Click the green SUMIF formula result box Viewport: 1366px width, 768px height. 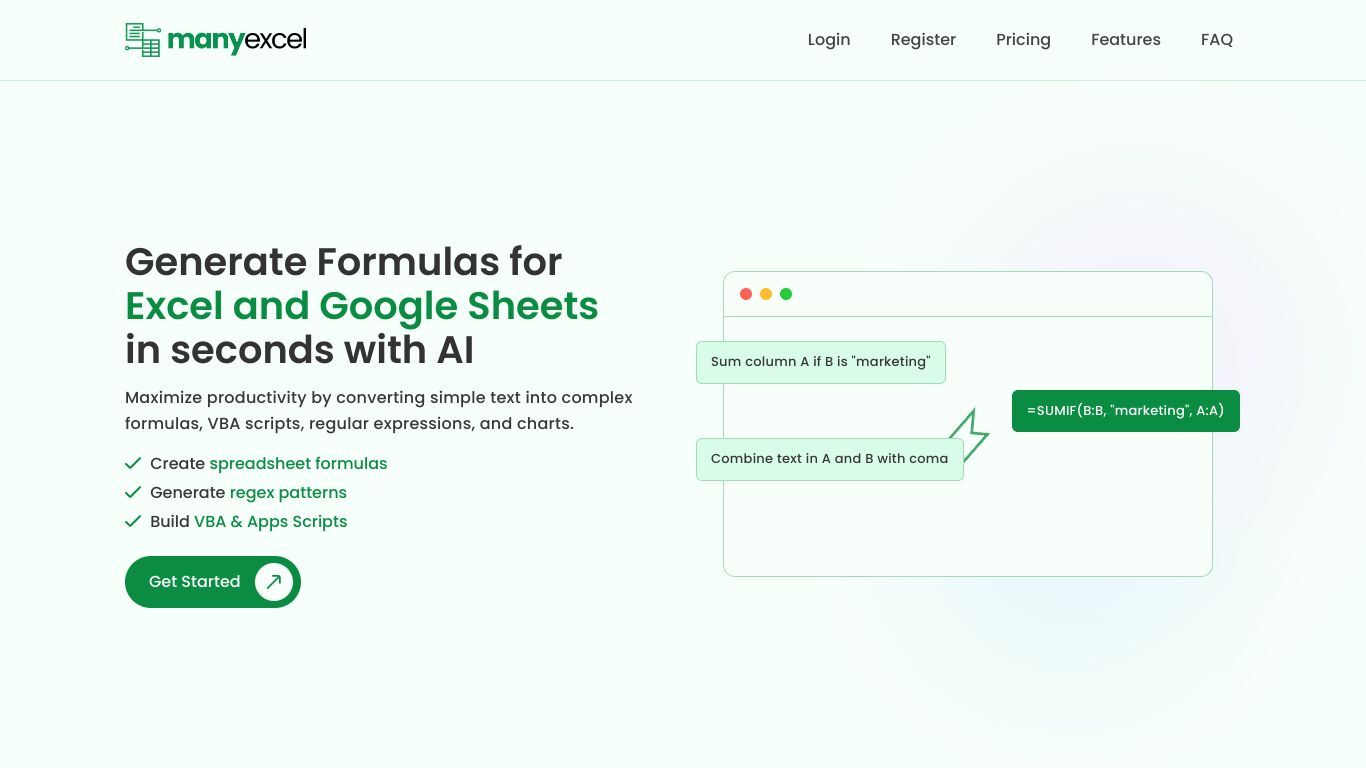(x=1126, y=411)
